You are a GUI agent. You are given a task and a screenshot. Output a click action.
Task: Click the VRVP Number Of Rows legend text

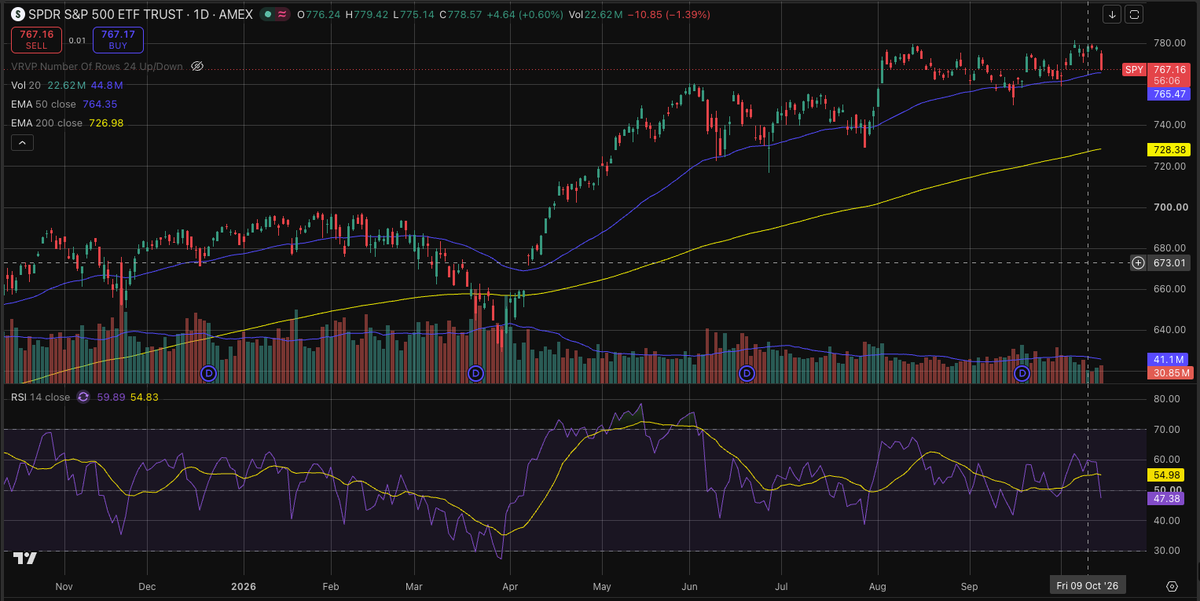point(97,66)
